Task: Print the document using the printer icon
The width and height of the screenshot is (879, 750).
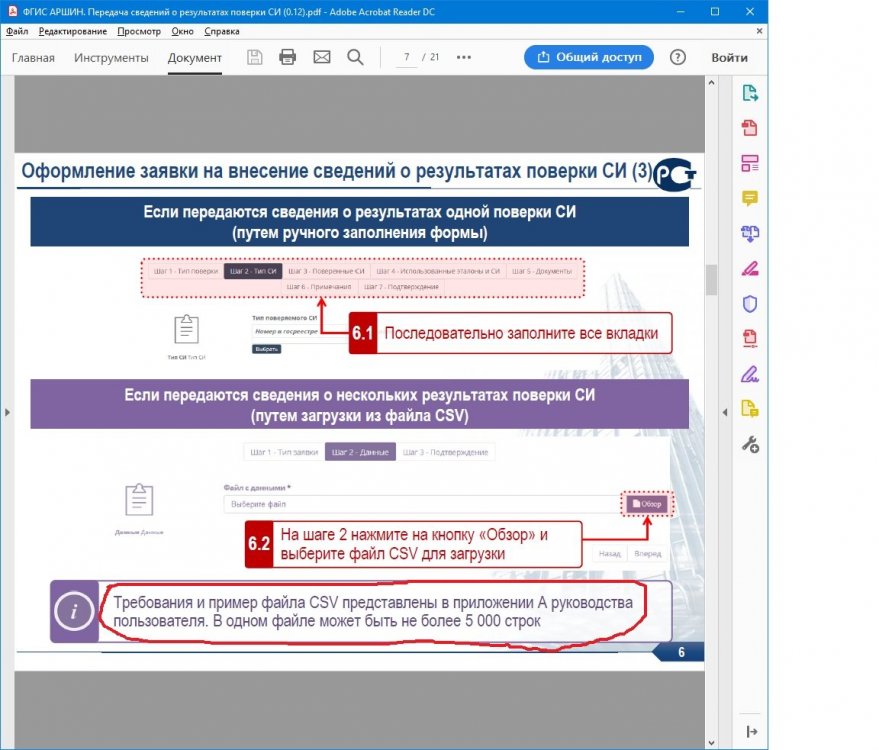Action: click(288, 57)
